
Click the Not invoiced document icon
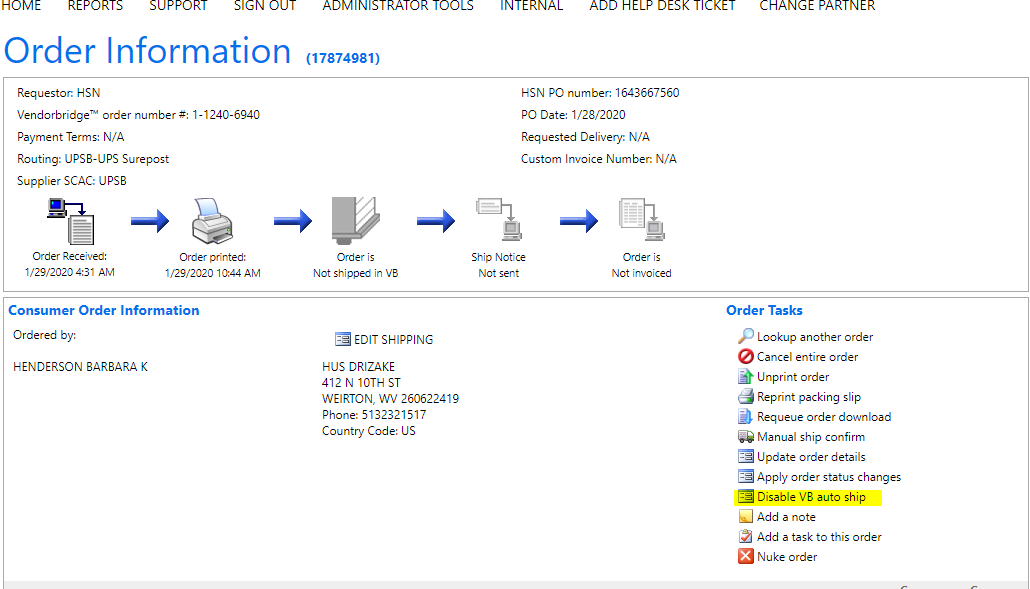(x=642, y=219)
